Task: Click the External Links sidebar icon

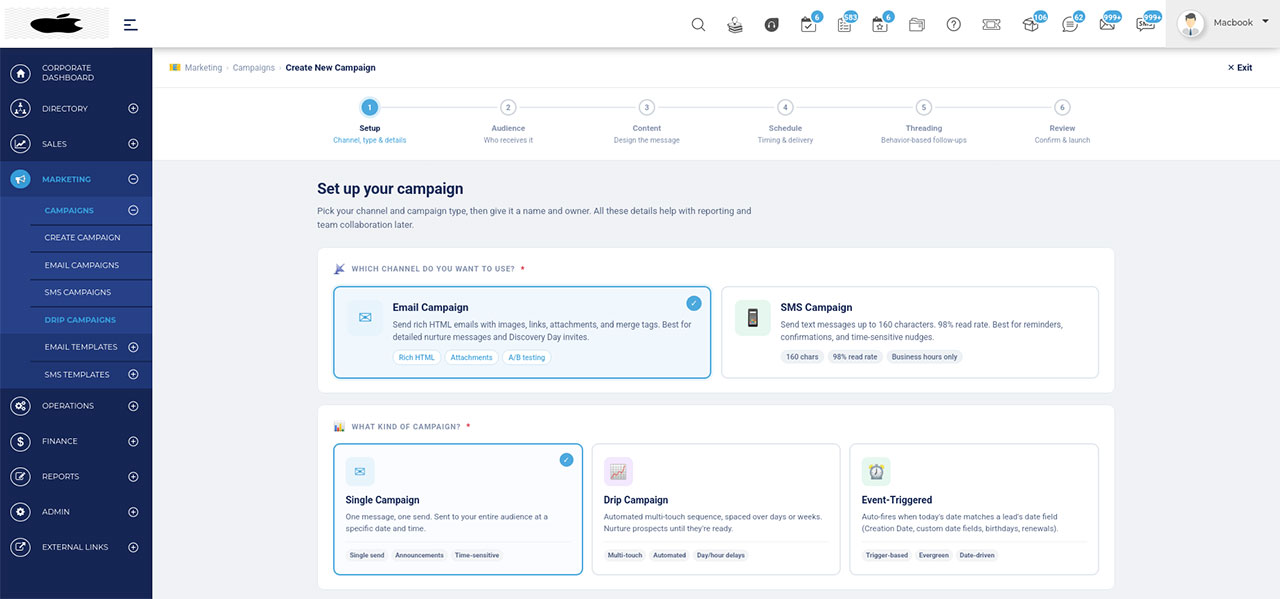Action: [x=21, y=547]
